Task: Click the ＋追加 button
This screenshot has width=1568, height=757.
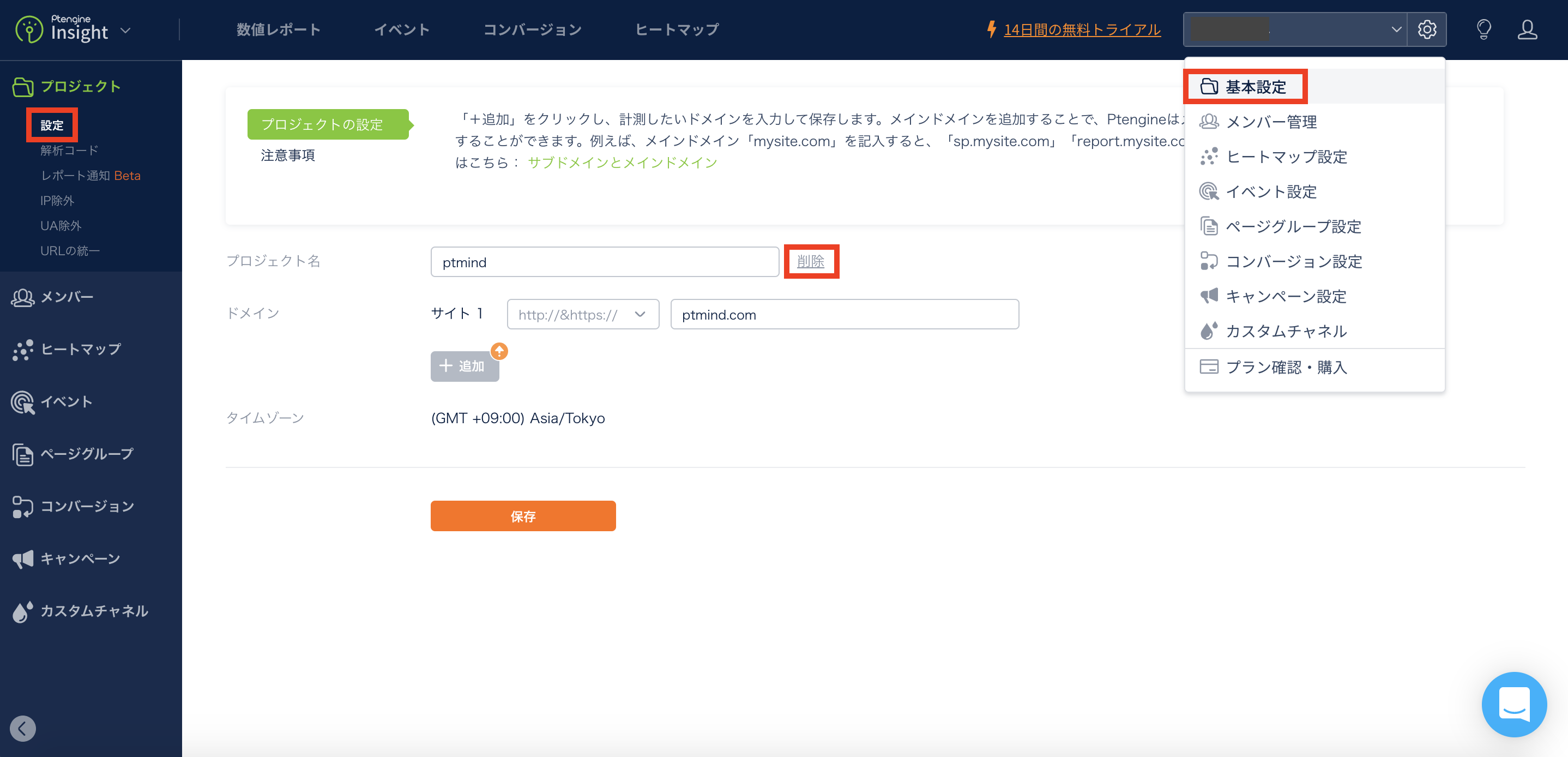Action: click(465, 366)
